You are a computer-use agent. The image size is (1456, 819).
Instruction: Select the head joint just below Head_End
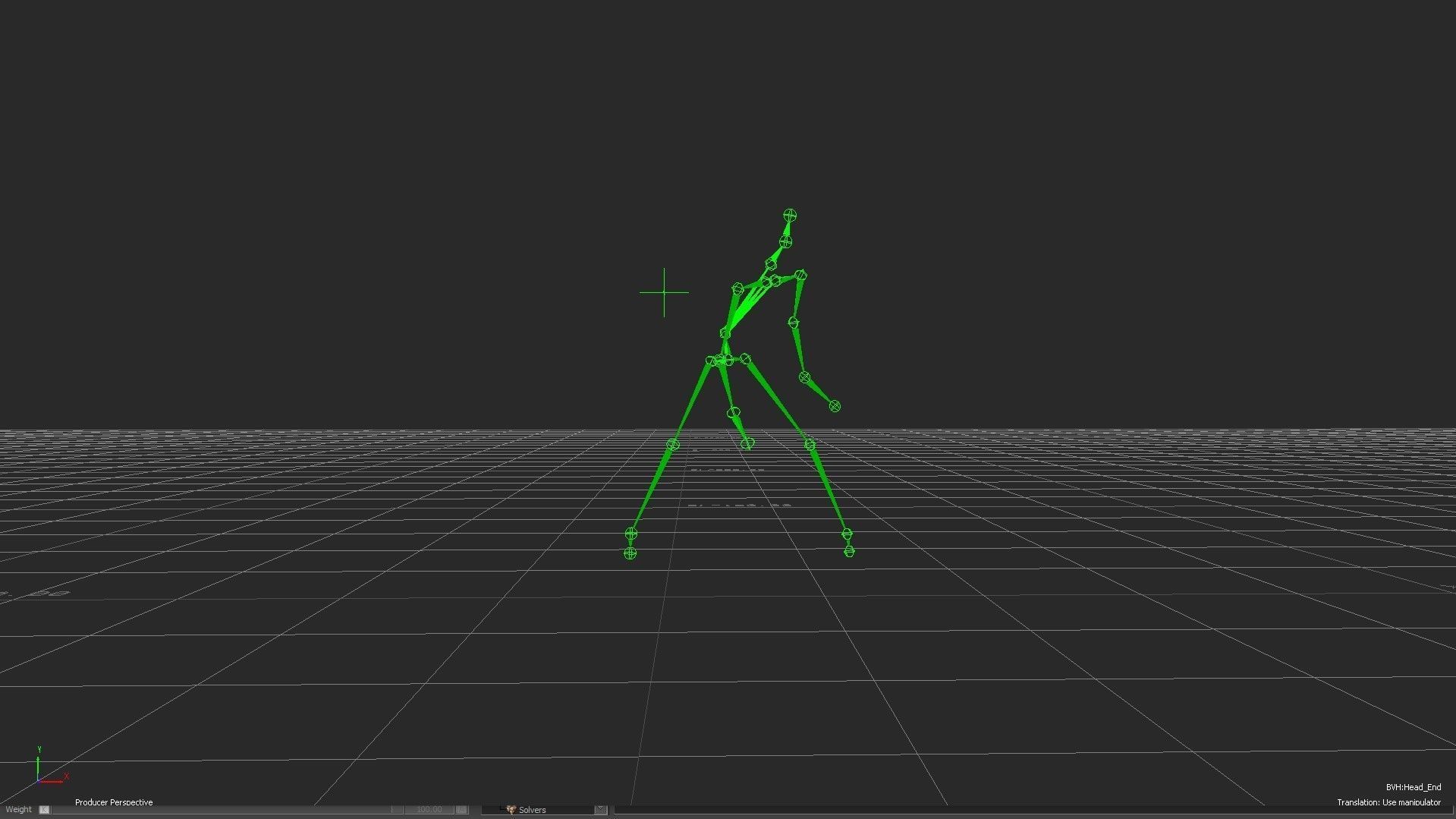pos(785,242)
